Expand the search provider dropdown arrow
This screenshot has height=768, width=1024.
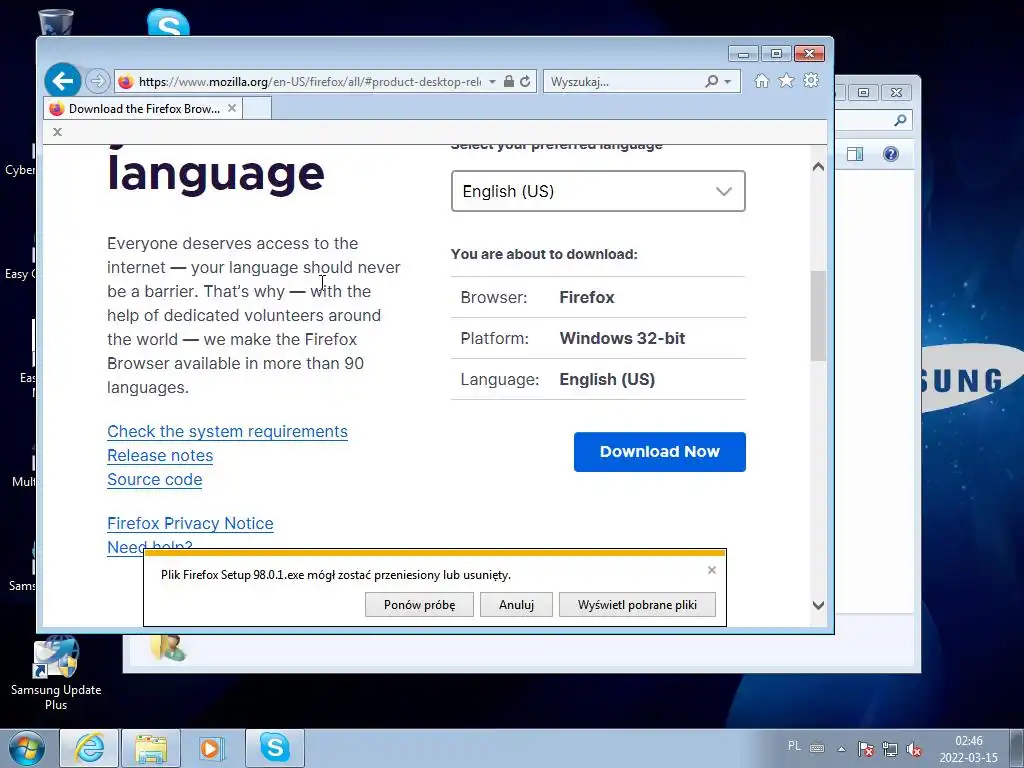pos(728,82)
